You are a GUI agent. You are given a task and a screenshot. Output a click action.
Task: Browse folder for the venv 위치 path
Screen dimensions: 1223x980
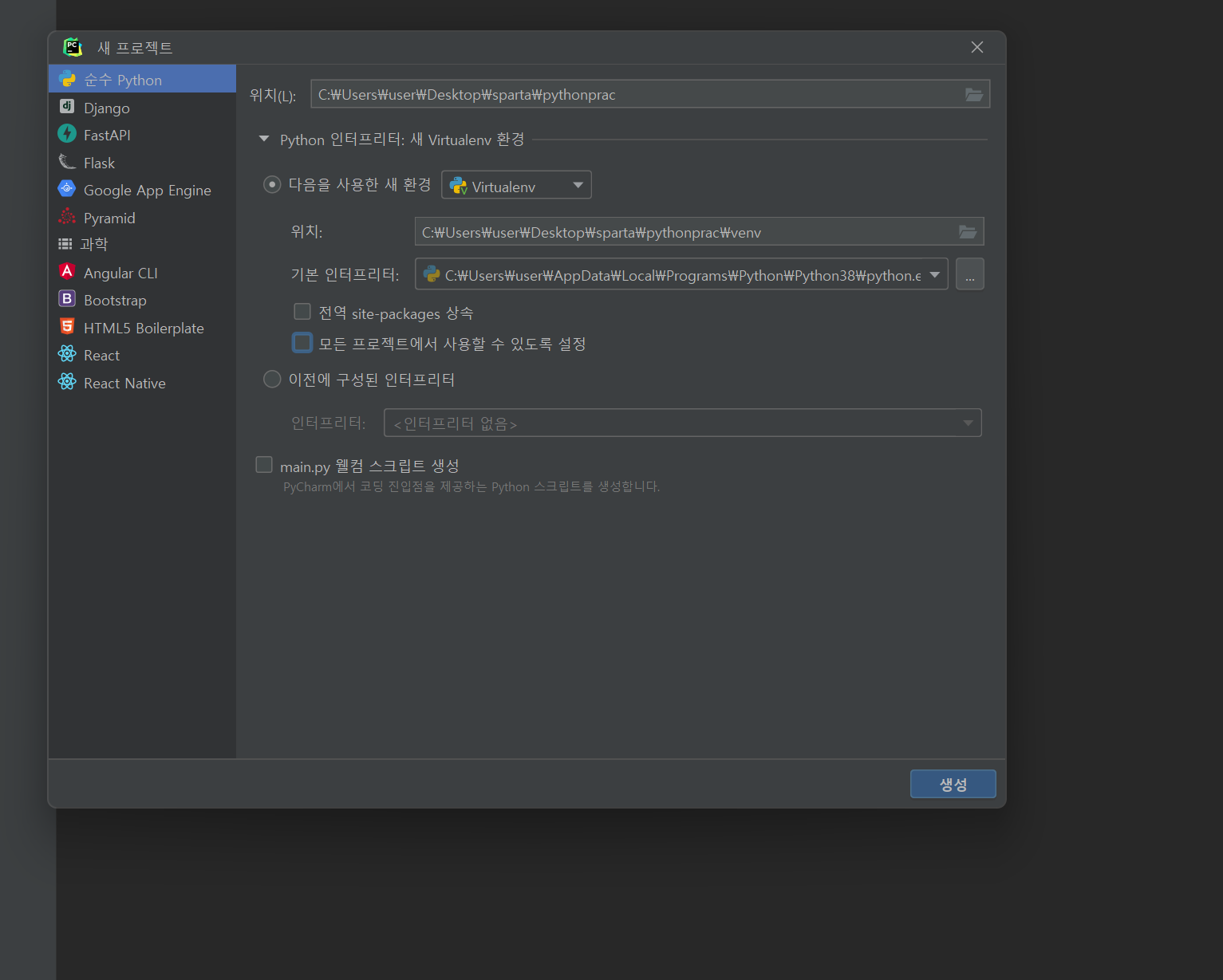(968, 232)
